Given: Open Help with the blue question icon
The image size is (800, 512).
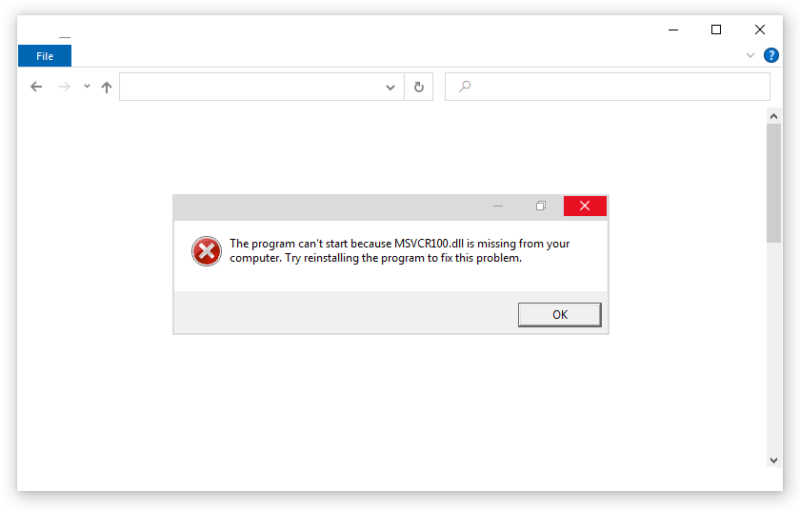Looking at the screenshot, I should click(x=771, y=55).
